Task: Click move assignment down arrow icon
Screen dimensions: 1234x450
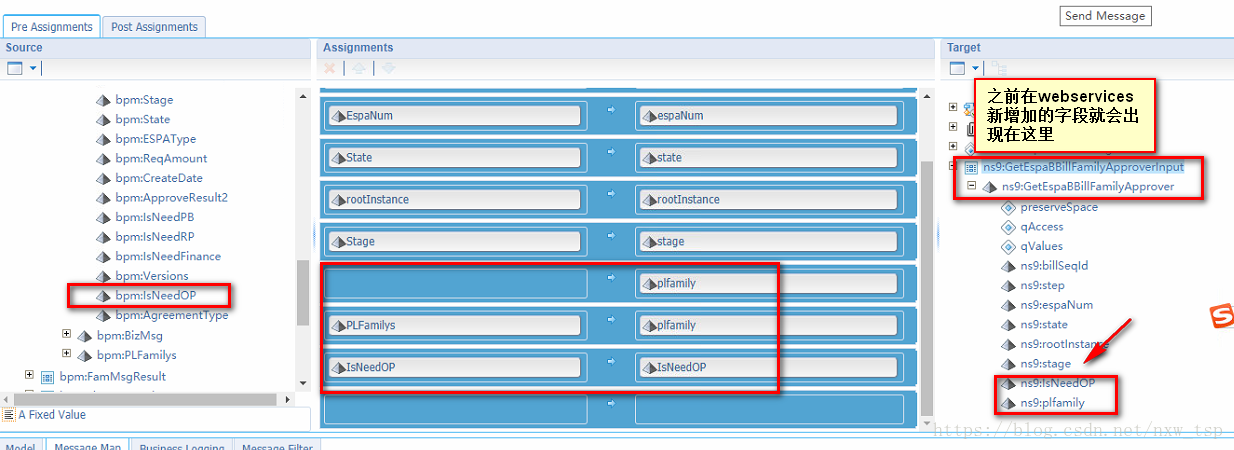Action: [389, 68]
